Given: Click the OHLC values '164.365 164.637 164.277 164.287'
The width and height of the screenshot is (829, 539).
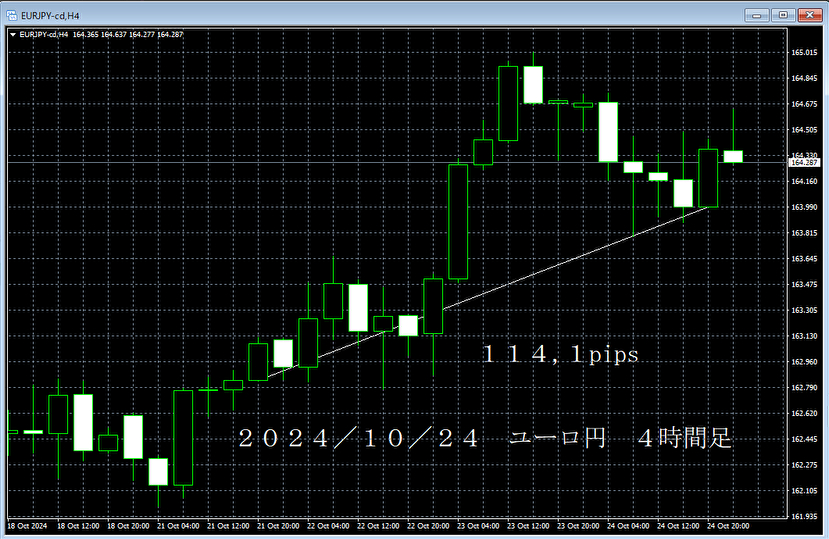Looking at the screenshot, I should click(128, 35).
